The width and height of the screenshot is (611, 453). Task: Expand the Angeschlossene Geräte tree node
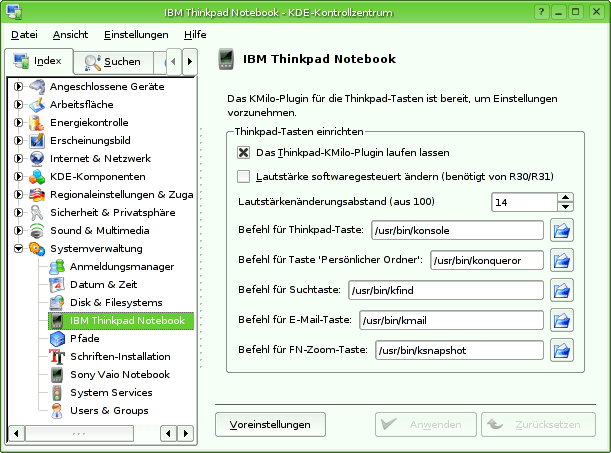[x=18, y=86]
